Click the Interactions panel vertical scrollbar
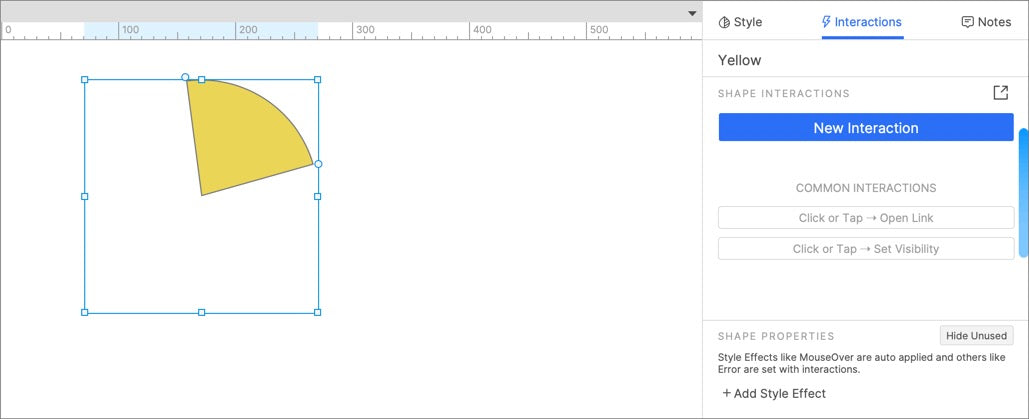The image size is (1029, 419). tap(1022, 192)
